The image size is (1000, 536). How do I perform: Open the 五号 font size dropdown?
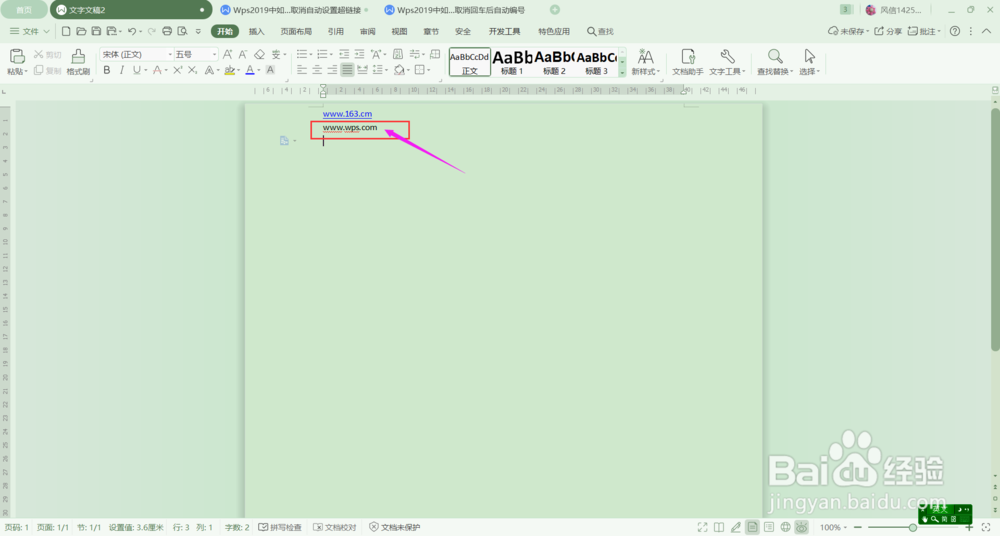click(214, 55)
